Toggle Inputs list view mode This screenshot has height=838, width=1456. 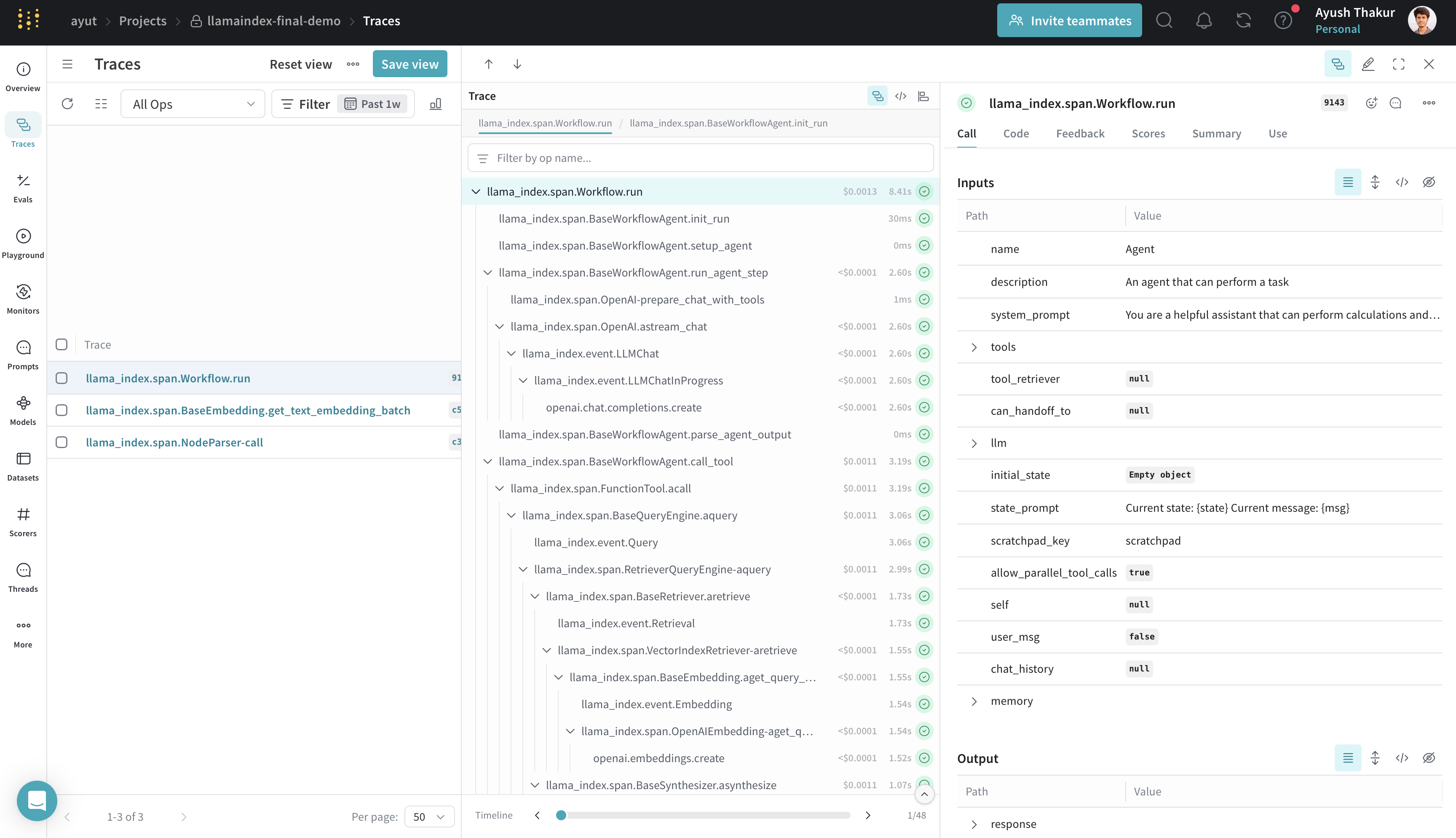(x=1348, y=183)
